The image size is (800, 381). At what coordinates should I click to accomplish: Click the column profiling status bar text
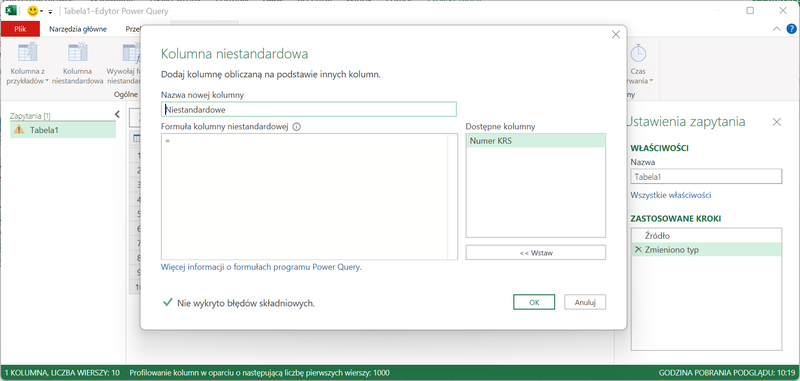pyautogui.click(x=260, y=373)
